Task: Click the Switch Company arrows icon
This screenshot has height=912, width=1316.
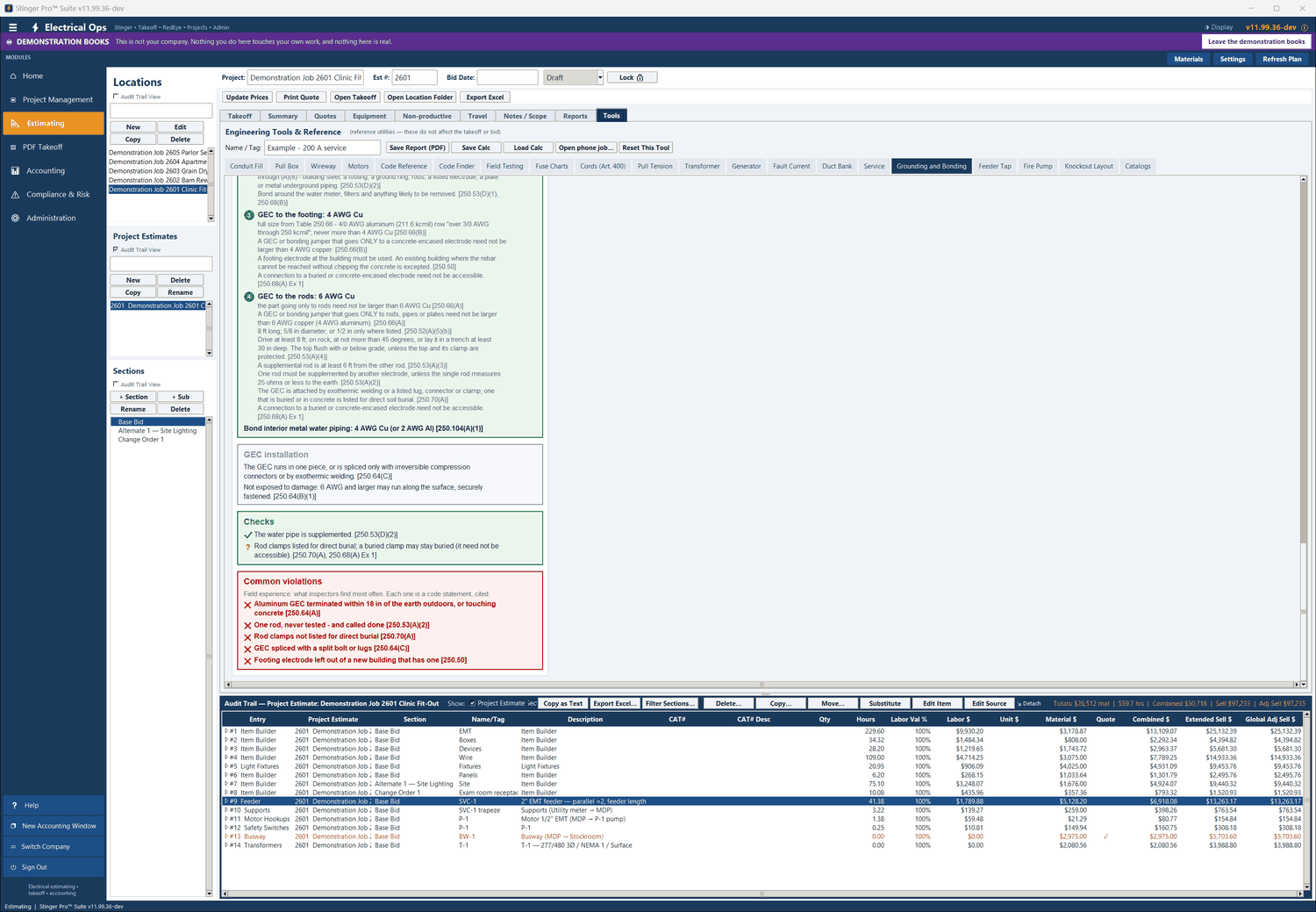Action: pyautogui.click(x=13, y=847)
